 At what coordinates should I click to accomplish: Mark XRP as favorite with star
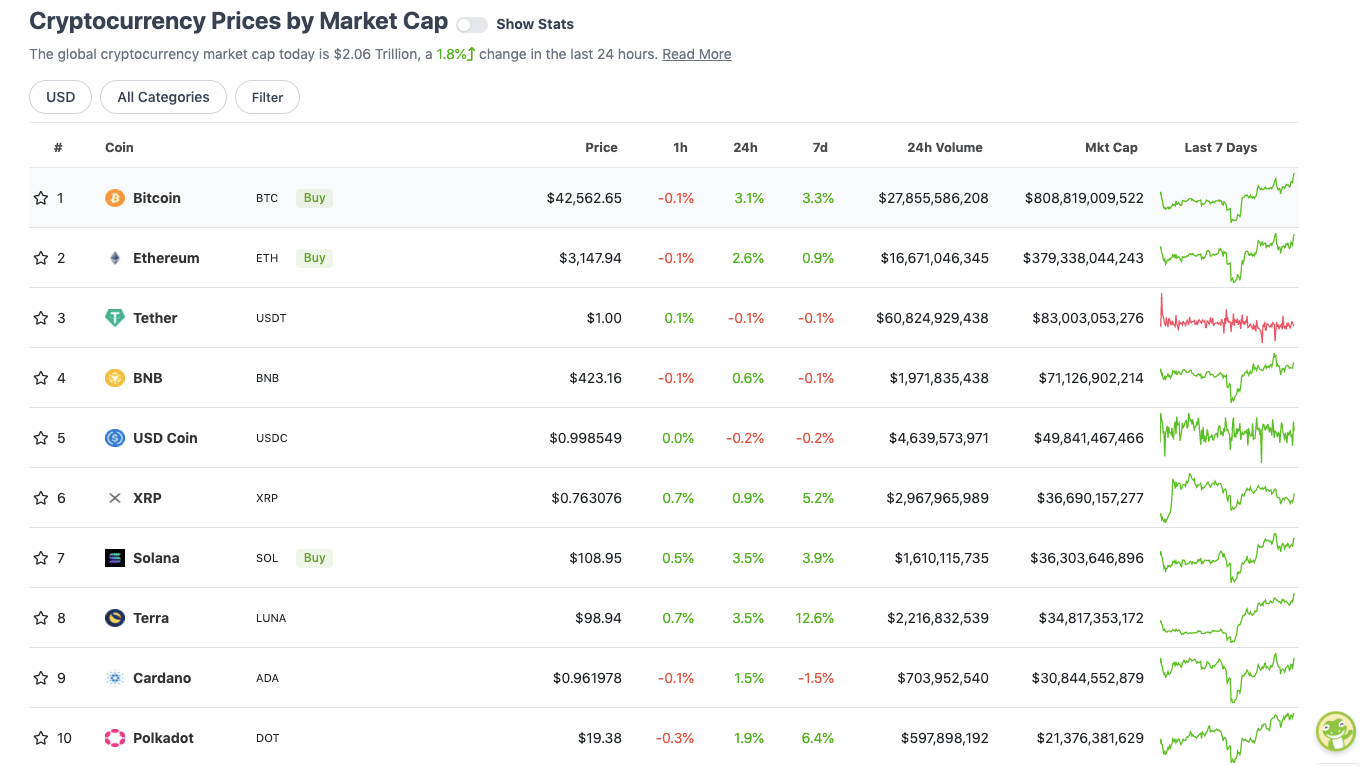[x=41, y=498]
